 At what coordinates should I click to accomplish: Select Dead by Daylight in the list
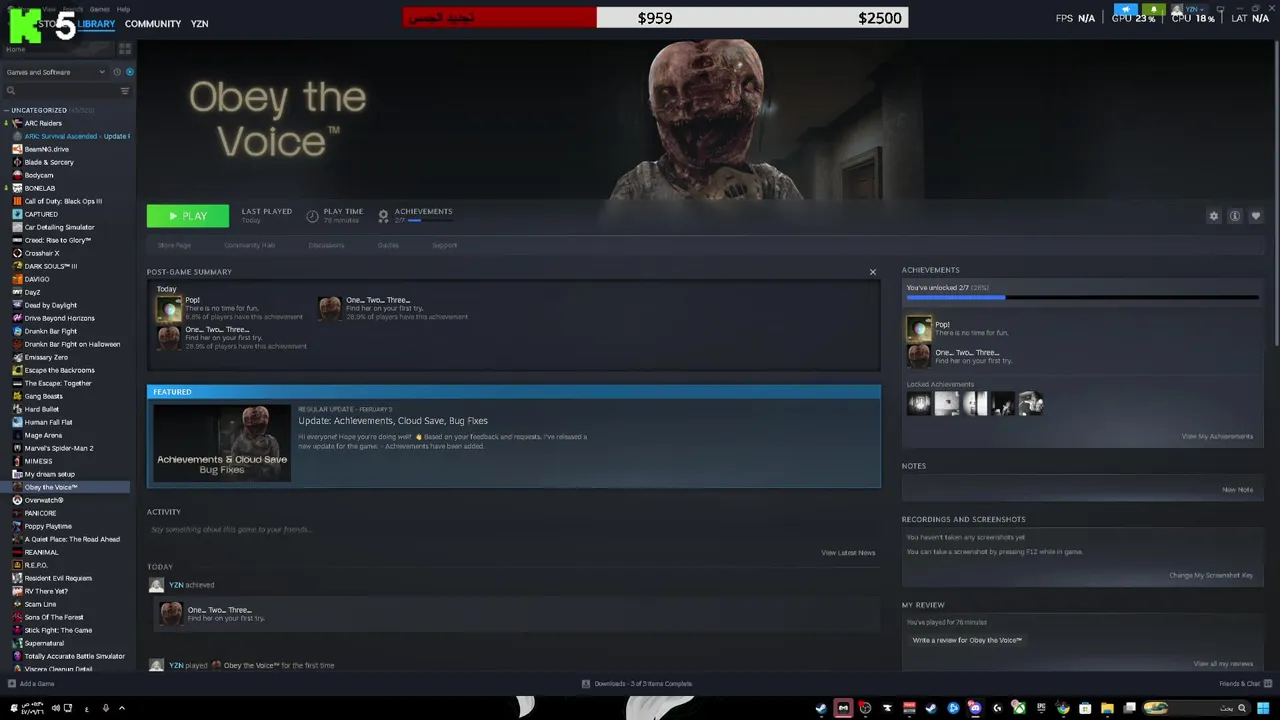(51, 305)
